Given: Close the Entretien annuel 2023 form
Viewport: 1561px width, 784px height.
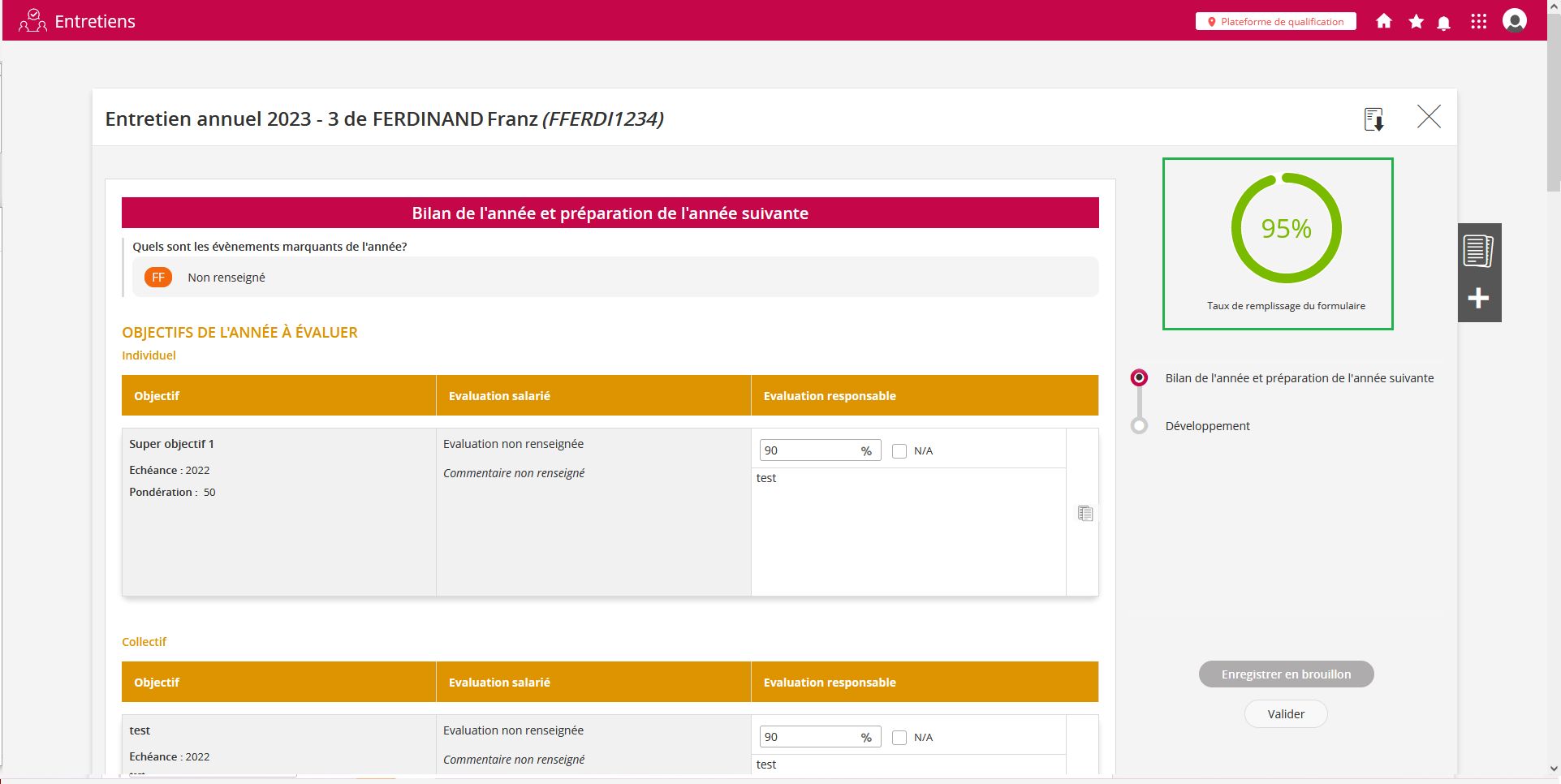Looking at the screenshot, I should pyautogui.click(x=1429, y=117).
